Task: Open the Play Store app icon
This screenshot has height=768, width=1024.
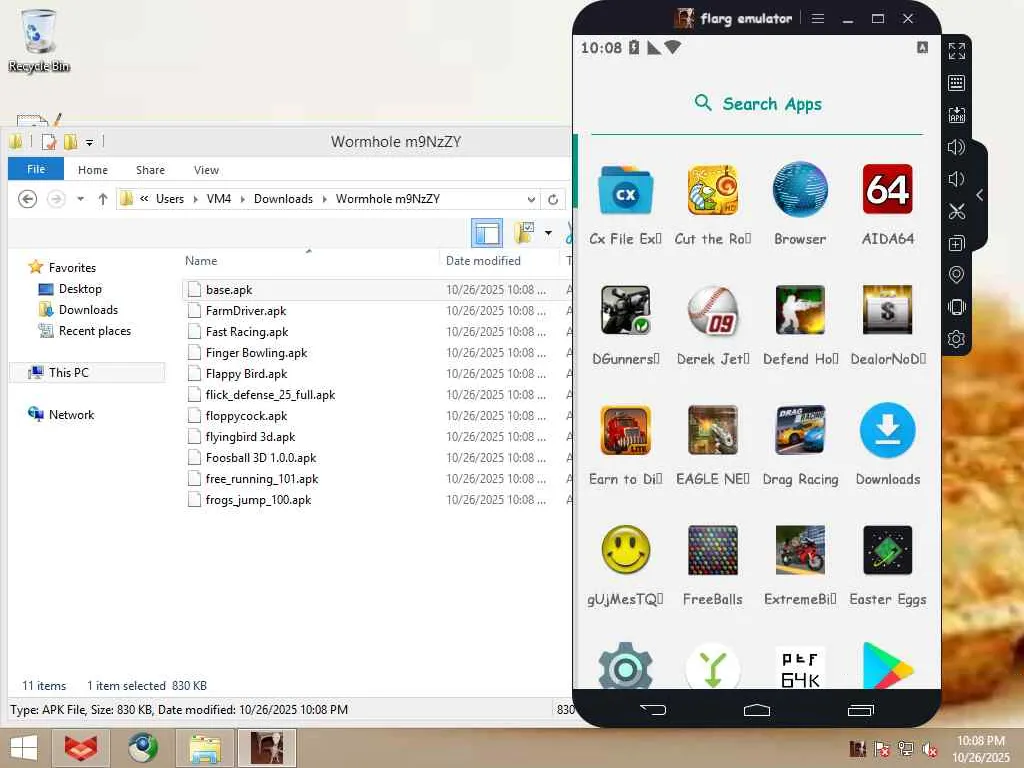Action: [x=888, y=666]
